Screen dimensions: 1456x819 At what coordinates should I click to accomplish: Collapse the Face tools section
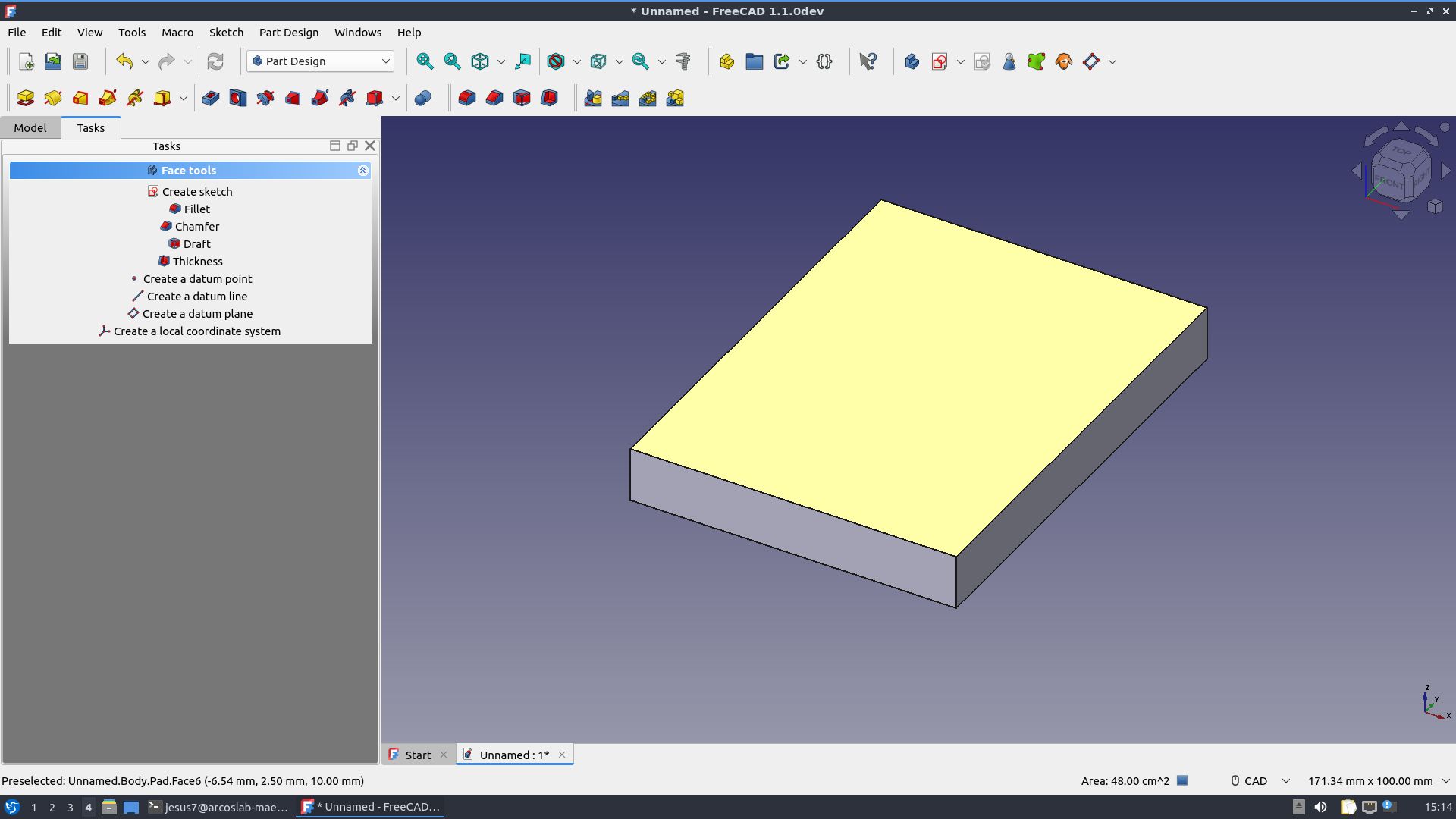coord(362,171)
